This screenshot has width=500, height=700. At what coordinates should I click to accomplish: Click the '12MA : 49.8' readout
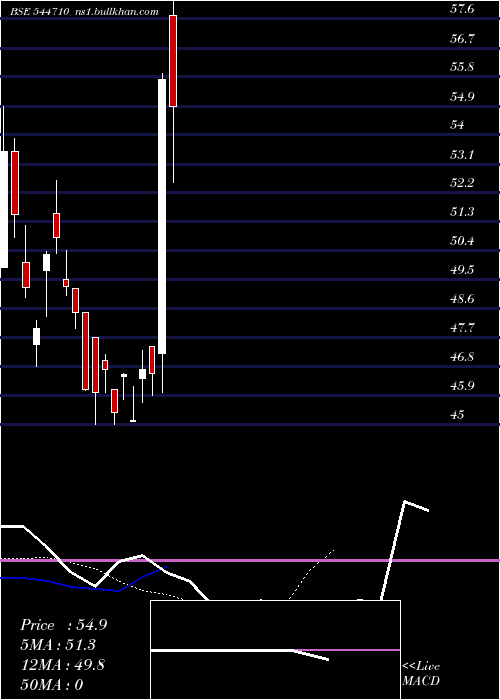pos(62,665)
